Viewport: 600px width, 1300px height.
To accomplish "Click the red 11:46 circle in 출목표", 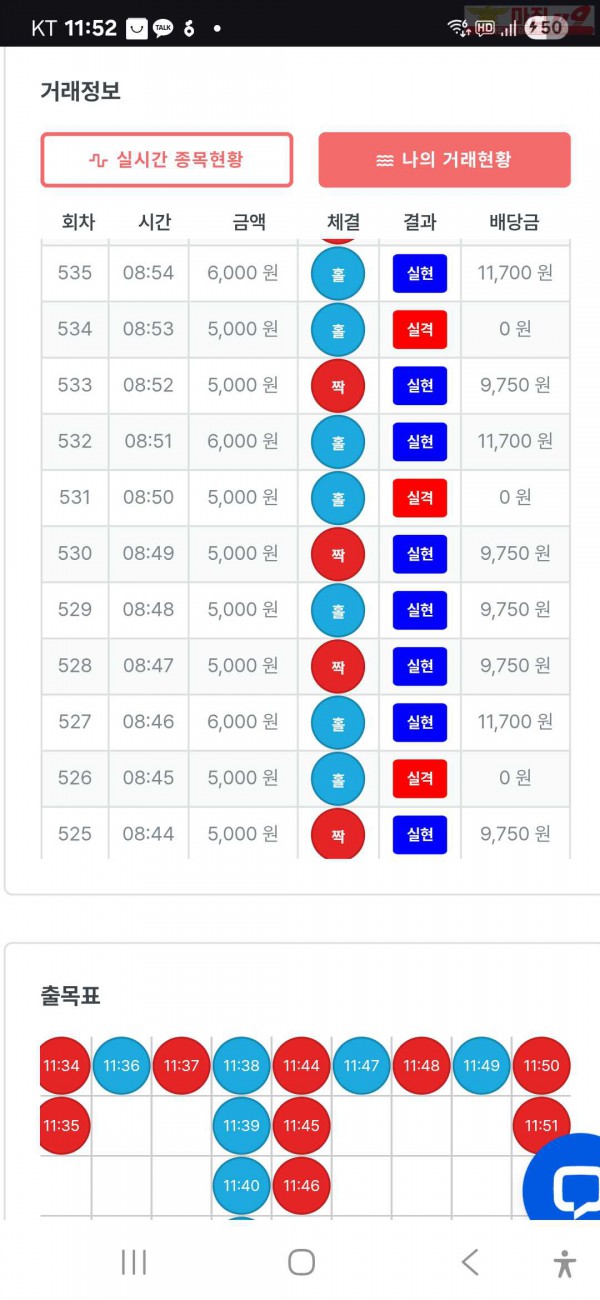I will [302, 1186].
